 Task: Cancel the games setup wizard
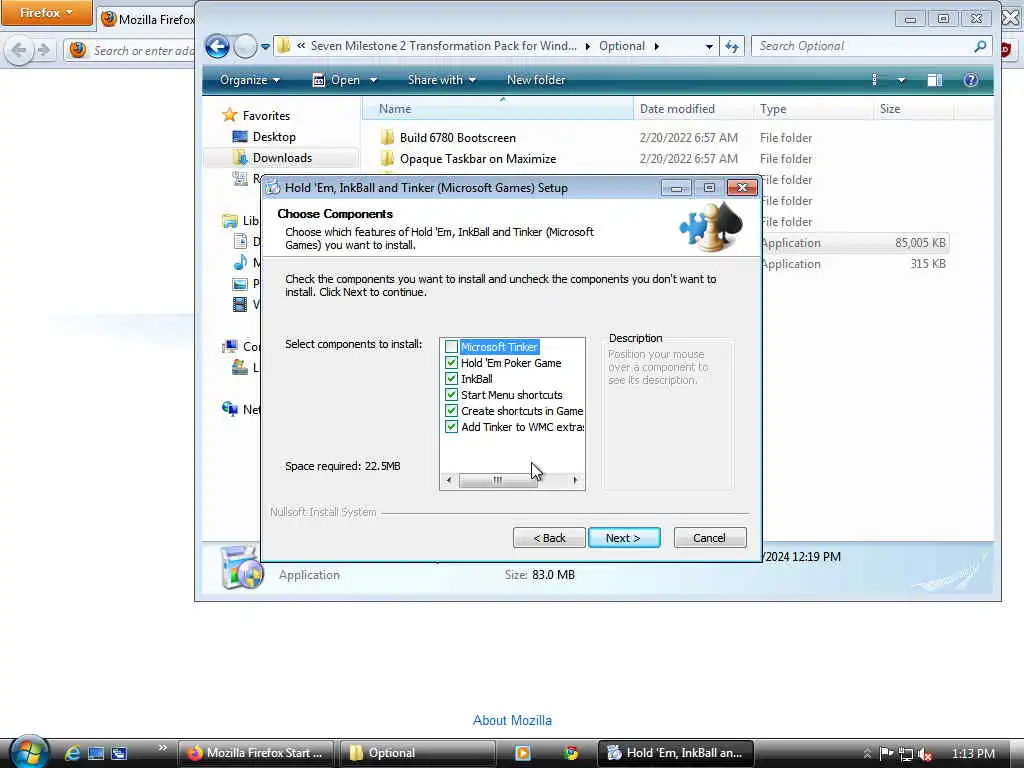click(709, 537)
